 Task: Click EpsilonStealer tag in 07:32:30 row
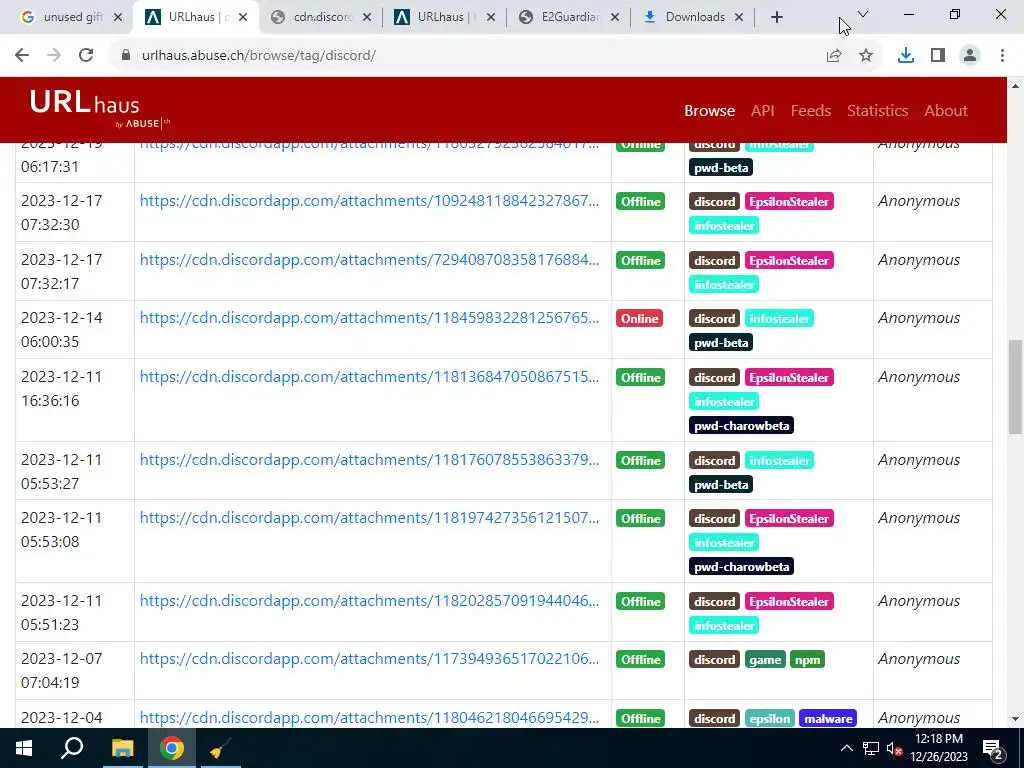(x=789, y=202)
